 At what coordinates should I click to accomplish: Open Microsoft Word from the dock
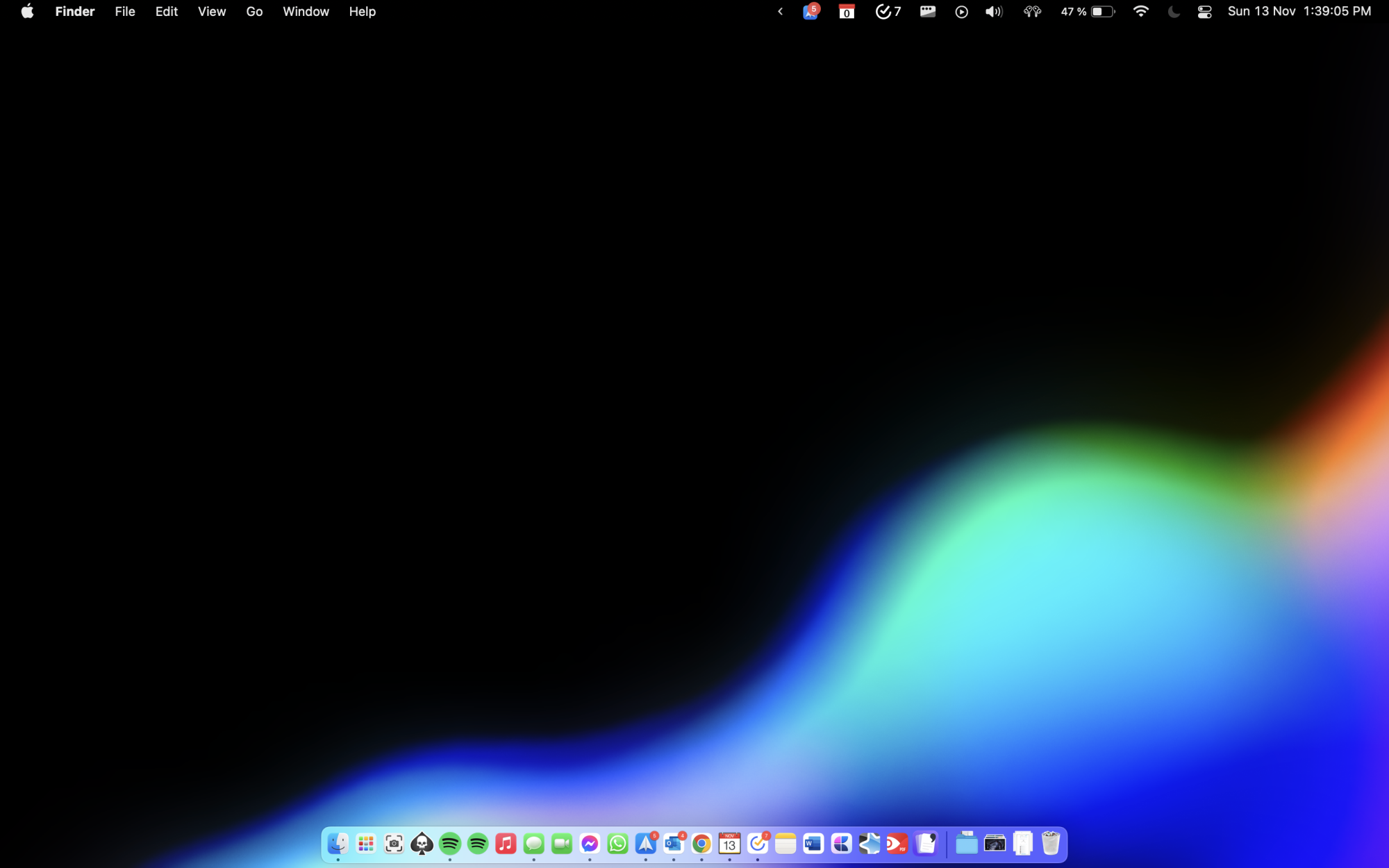[813, 844]
